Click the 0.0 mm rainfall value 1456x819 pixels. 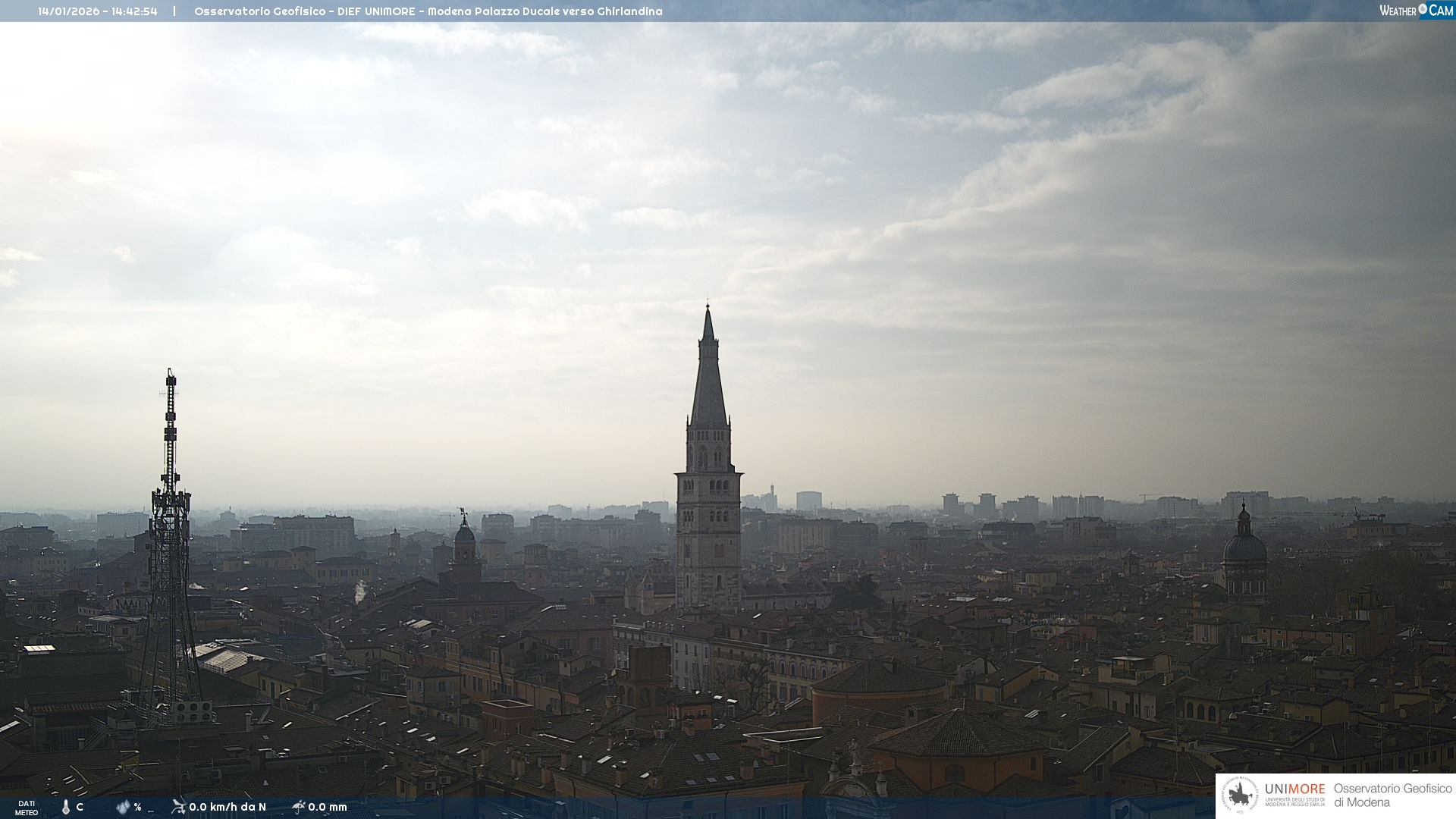[x=328, y=807]
